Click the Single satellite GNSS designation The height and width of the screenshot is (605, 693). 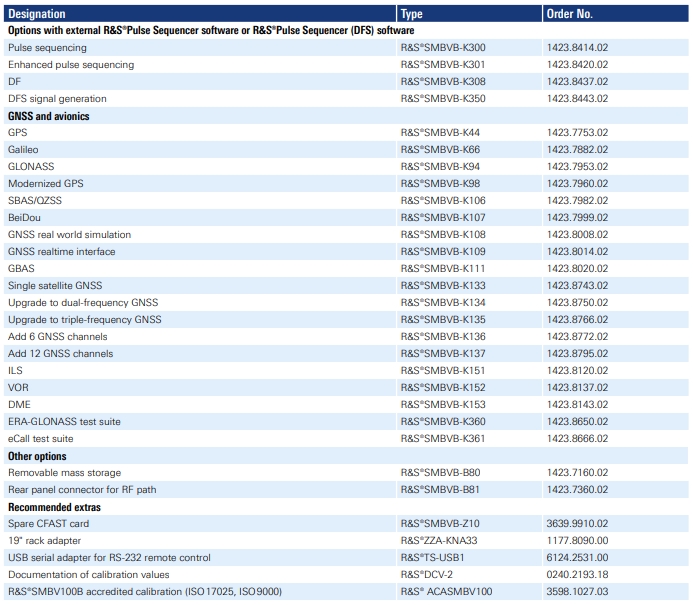[x=55, y=286]
